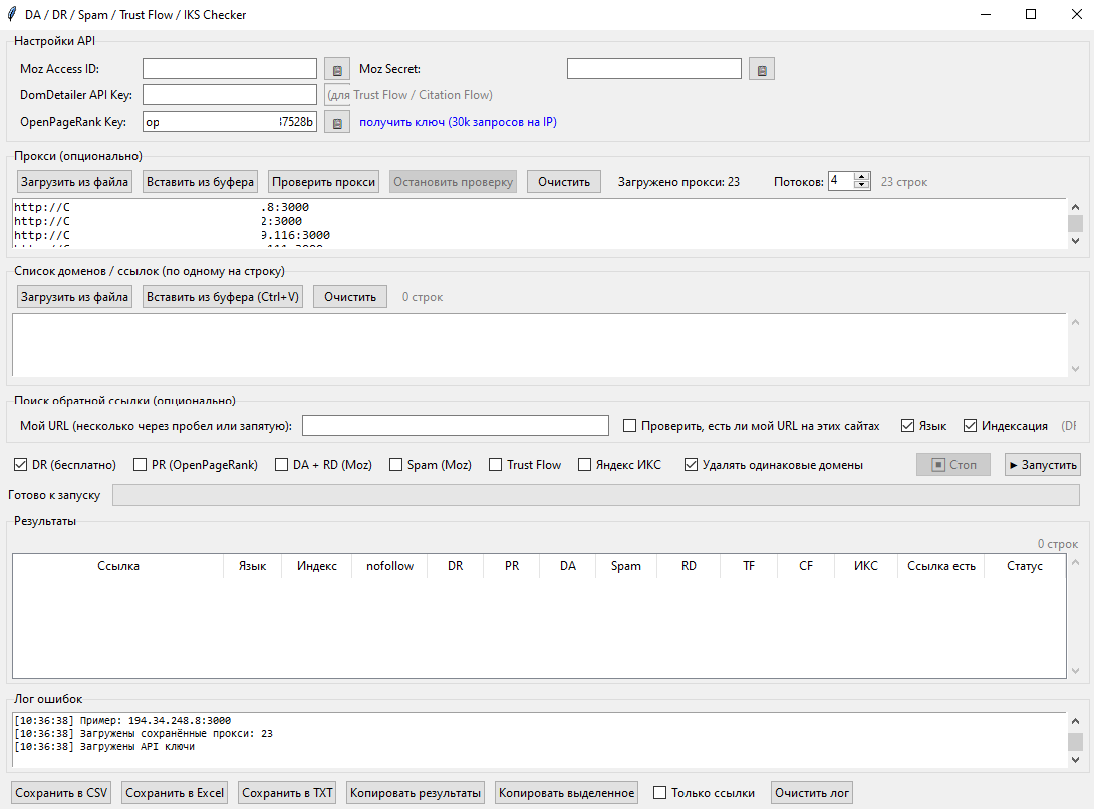
Task: Sort results by DA column header
Action: point(568,566)
